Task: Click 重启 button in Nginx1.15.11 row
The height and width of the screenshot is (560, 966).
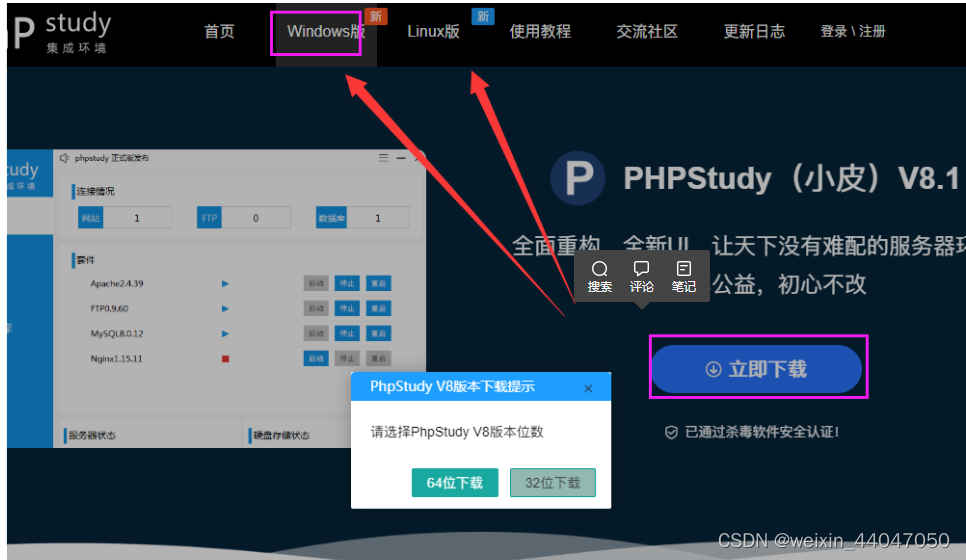Action: pyautogui.click(x=378, y=359)
